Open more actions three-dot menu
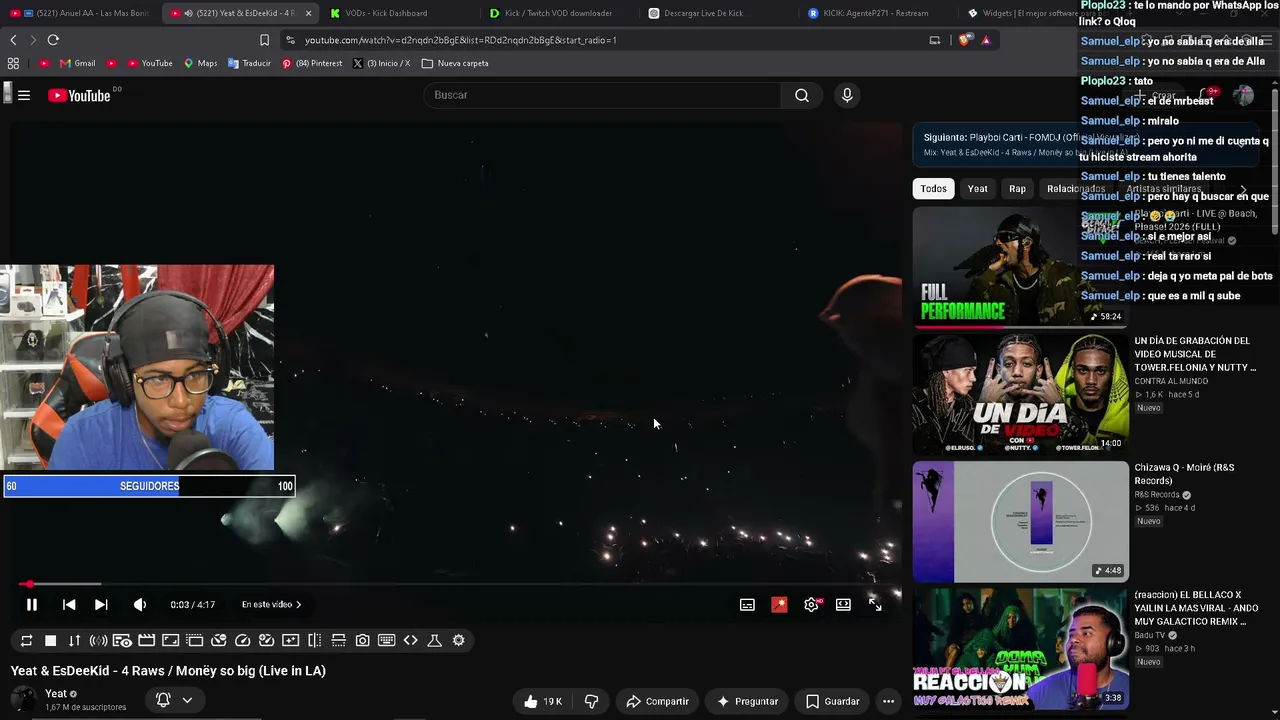Image resolution: width=1280 pixels, height=720 pixels. click(888, 702)
